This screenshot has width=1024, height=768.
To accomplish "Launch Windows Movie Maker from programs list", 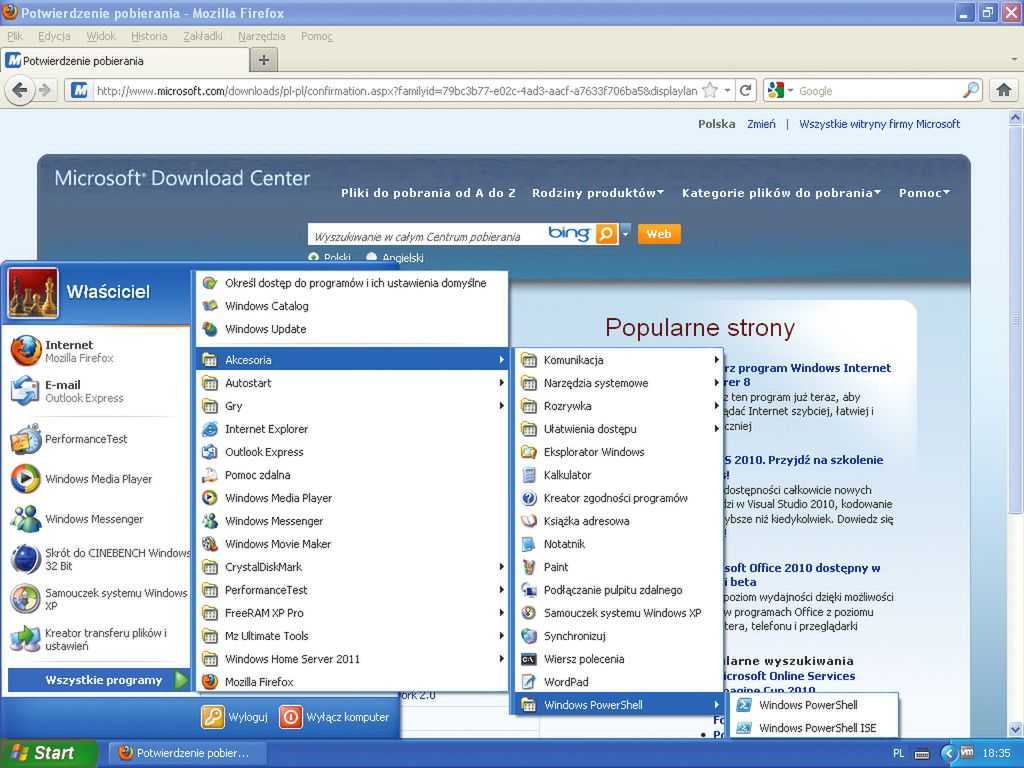I will (352, 544).
